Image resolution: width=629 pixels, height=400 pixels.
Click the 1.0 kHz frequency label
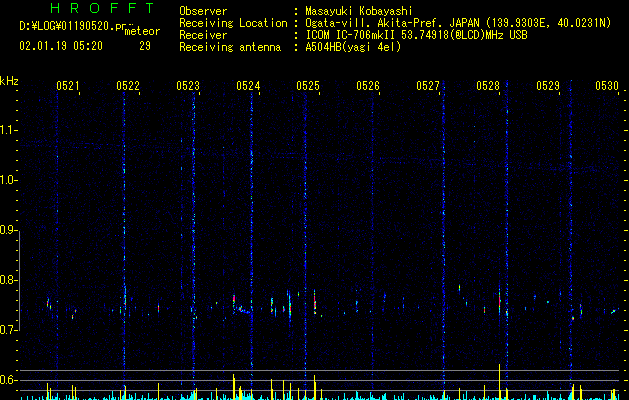(x=8, y=180)
